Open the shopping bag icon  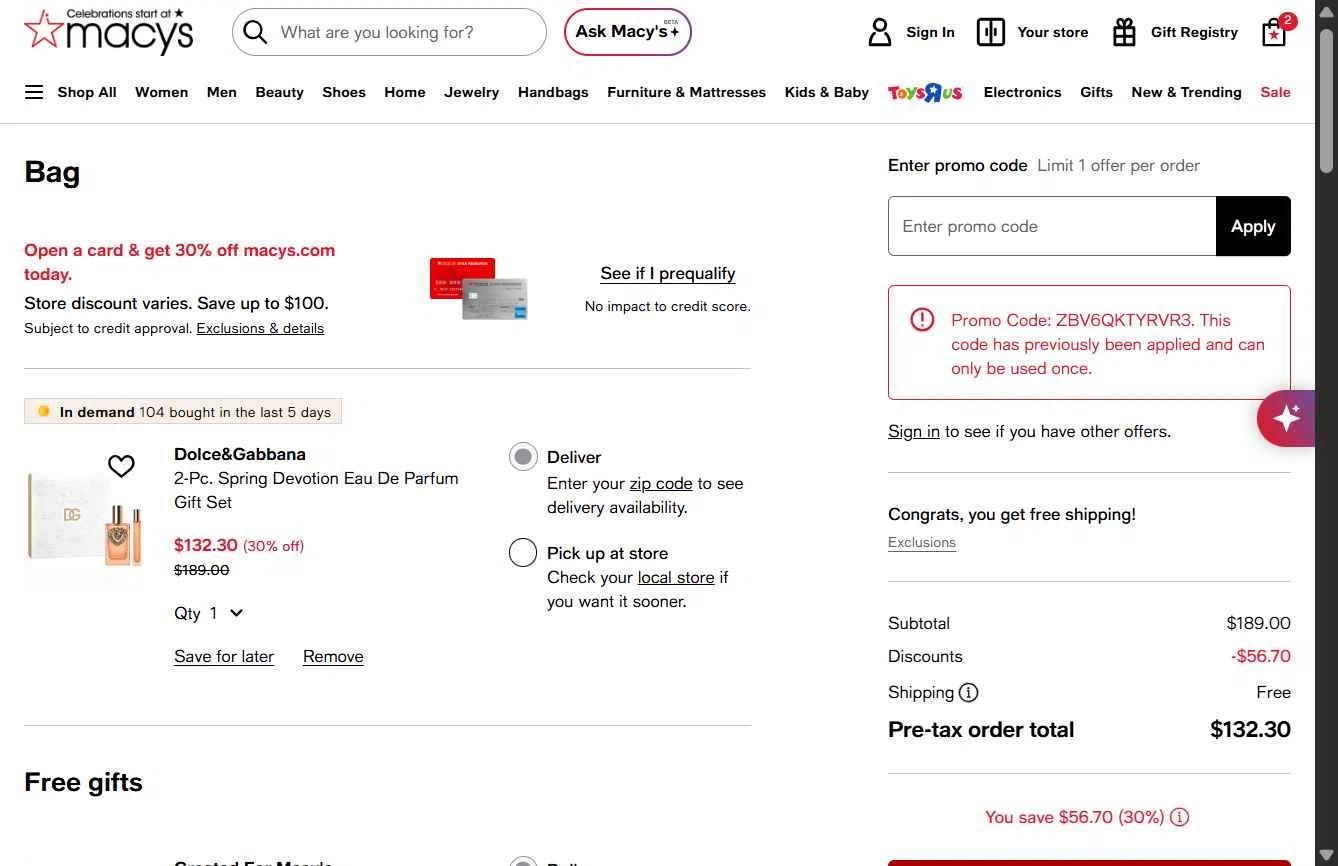pyautogui.click(x=1275, y=33)
